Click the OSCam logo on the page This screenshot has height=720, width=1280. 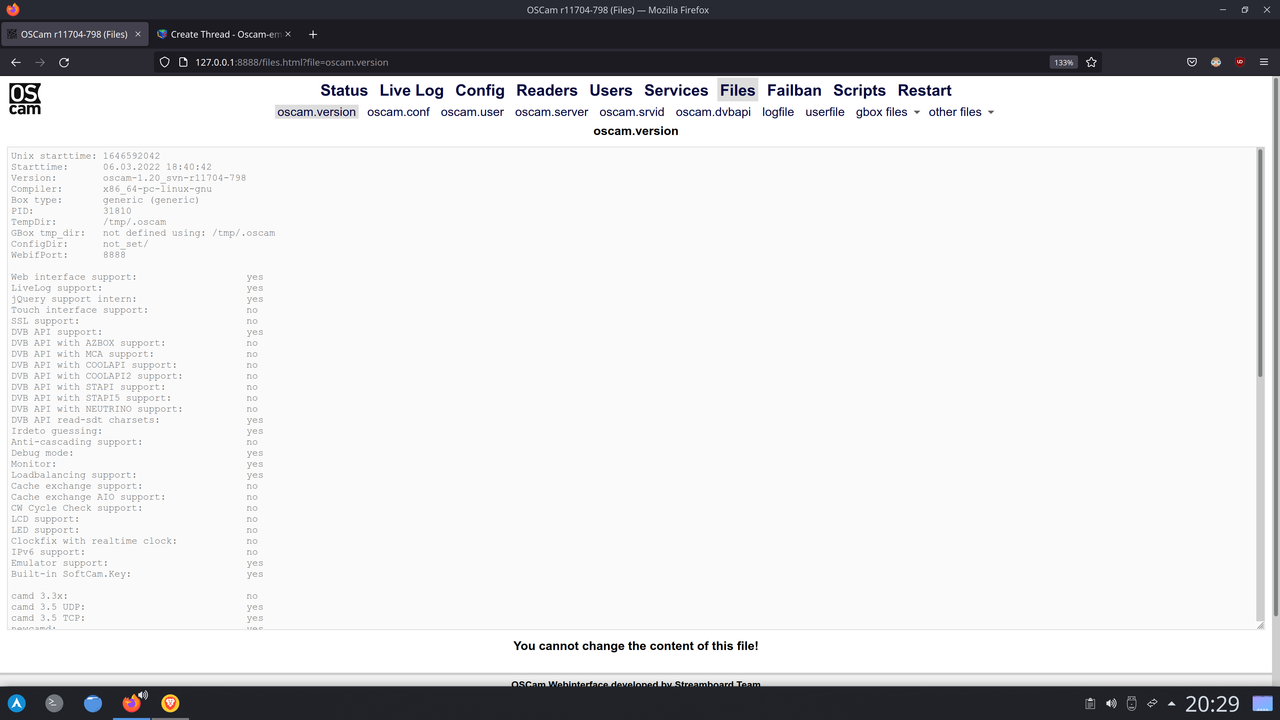24,98
